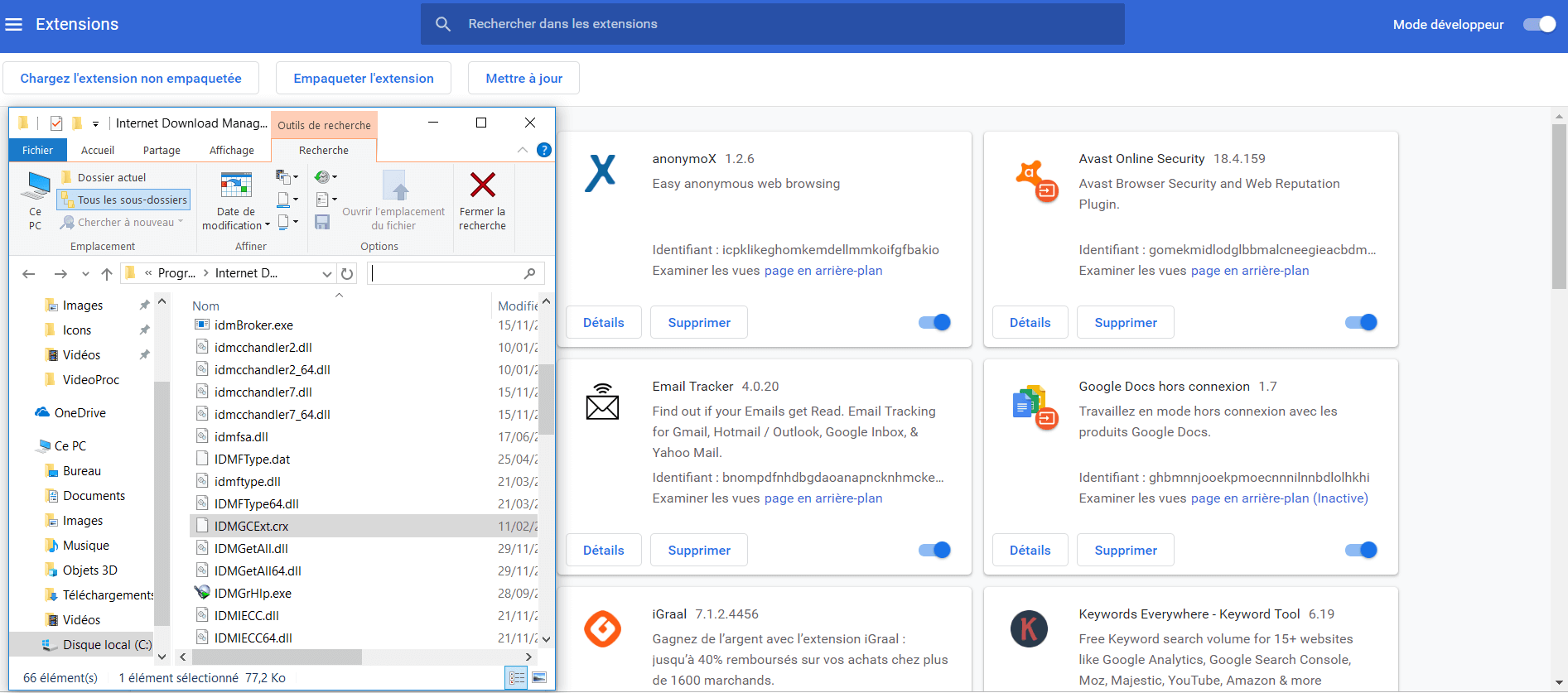Viewport: 1568px width, 693px height.
Task: Select the Recherche ribbon tab
Action: click(x=324, y=150)
